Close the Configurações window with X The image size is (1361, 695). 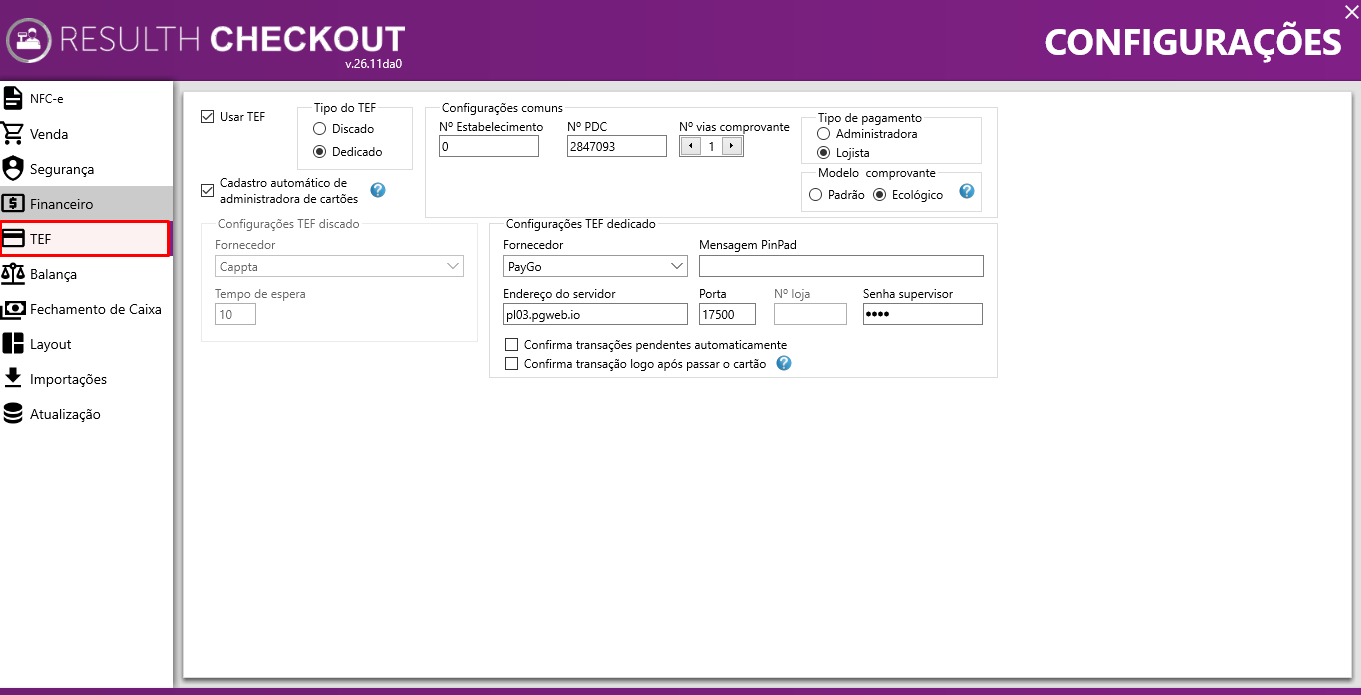pos(1351,11)
